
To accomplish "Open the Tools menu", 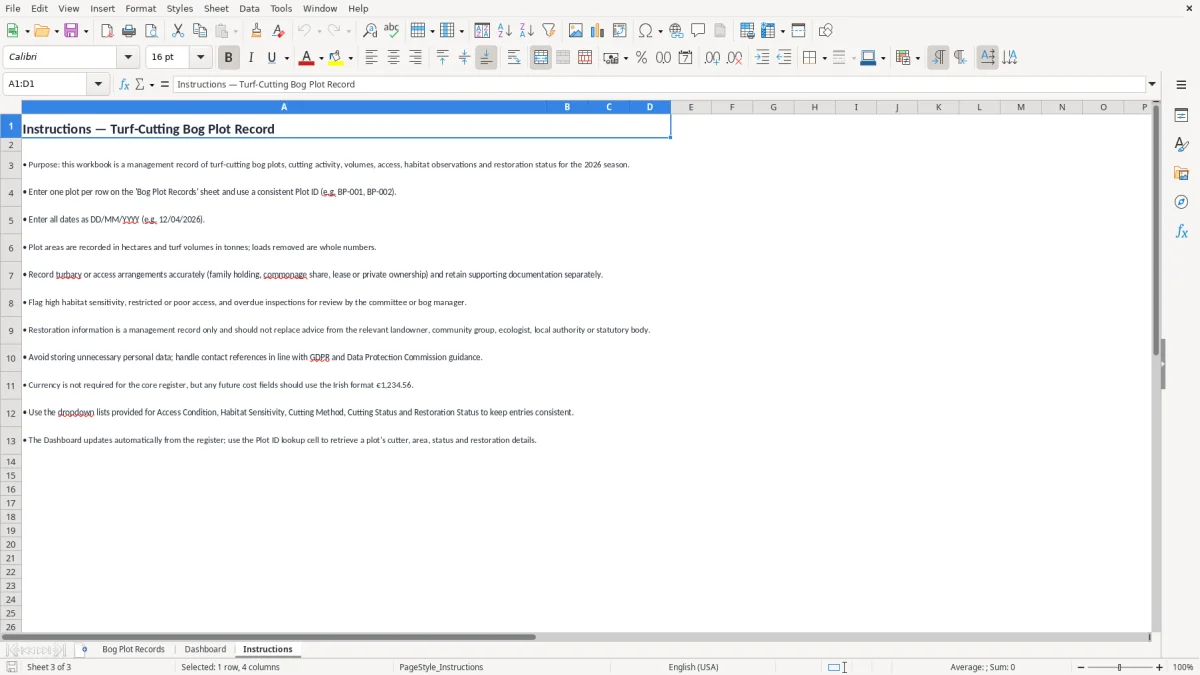I will (x=281, y=8).
